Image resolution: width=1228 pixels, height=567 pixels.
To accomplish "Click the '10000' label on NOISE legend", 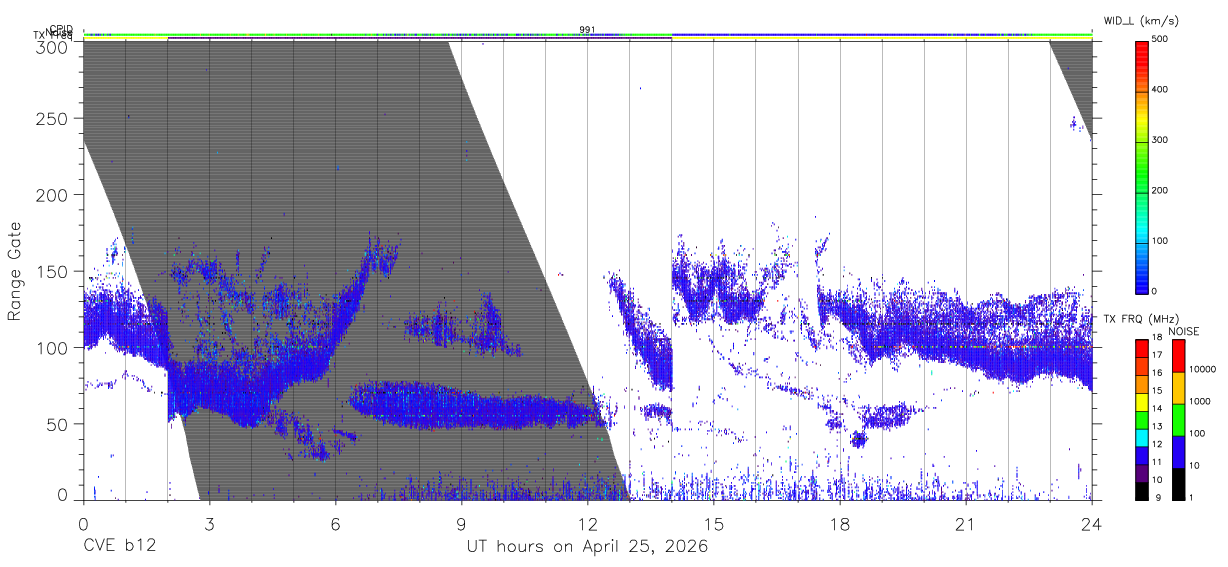I will 1203,370.
